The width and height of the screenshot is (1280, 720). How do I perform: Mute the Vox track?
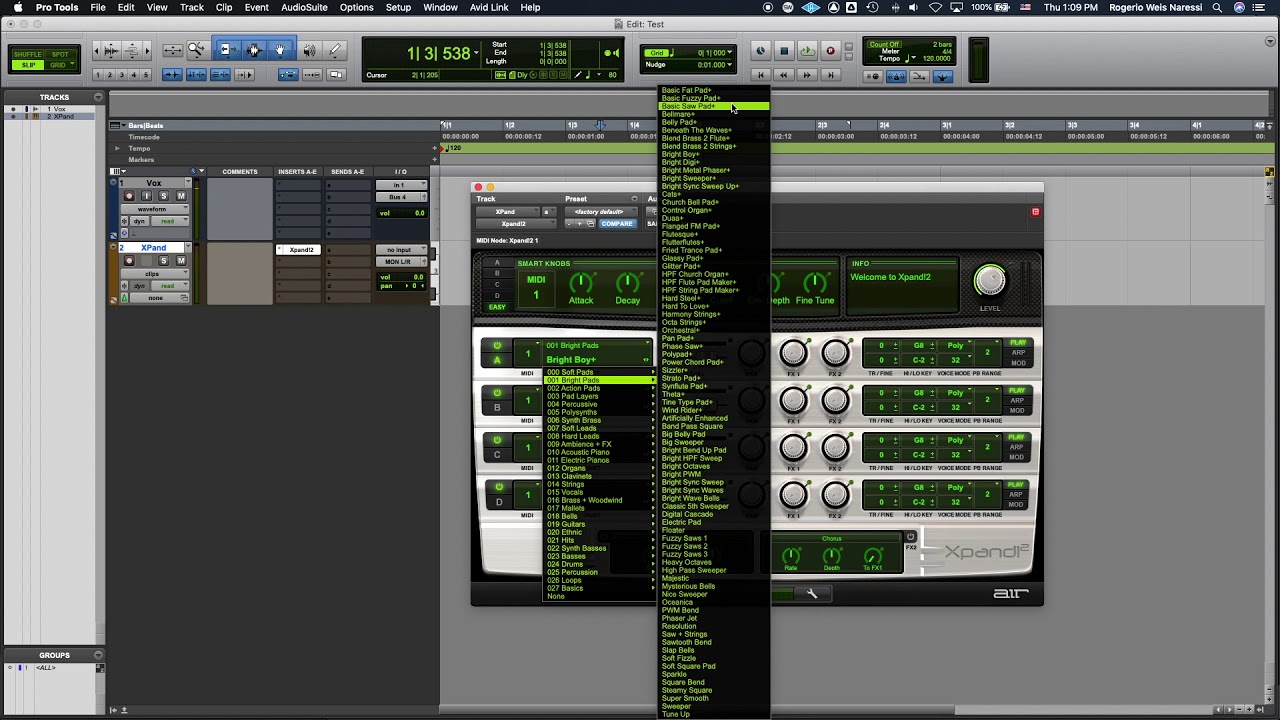coord(181,196)
